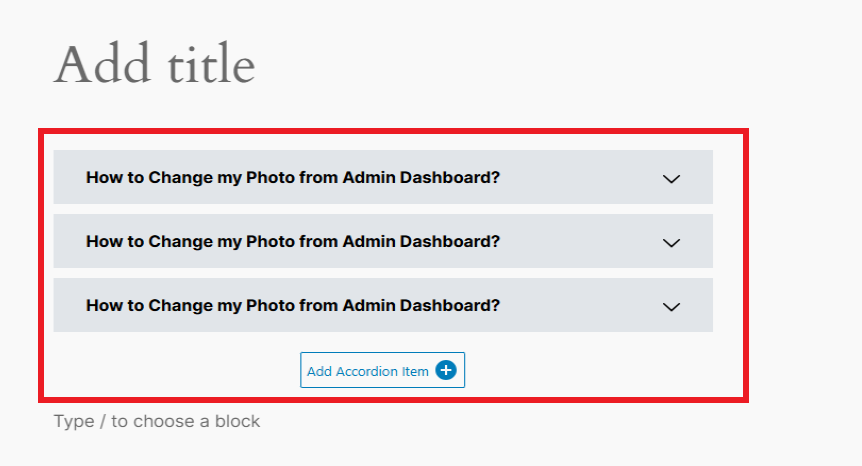
Task: Click the Add Accordion Item button
Action: tap(383, 370)
